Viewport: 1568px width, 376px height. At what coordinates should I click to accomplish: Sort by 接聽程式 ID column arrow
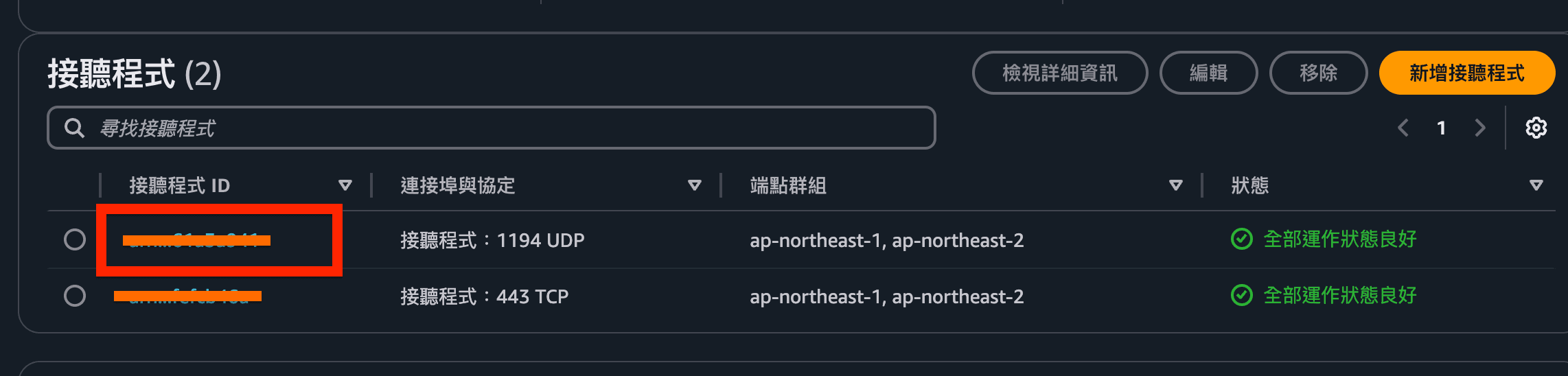click(x=345, y=185)
